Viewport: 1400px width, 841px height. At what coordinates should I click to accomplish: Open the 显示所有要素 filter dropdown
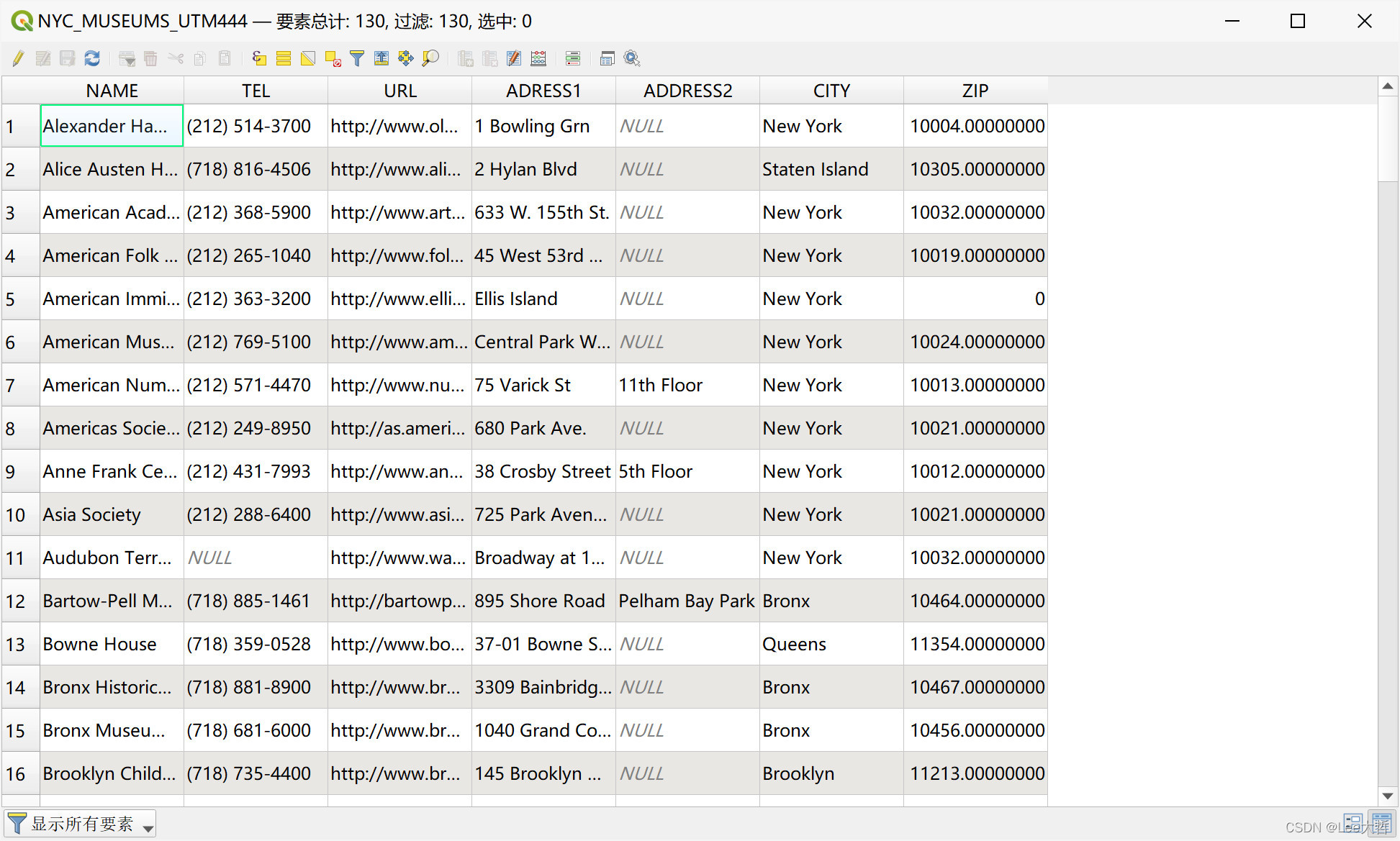click(81, 824)
